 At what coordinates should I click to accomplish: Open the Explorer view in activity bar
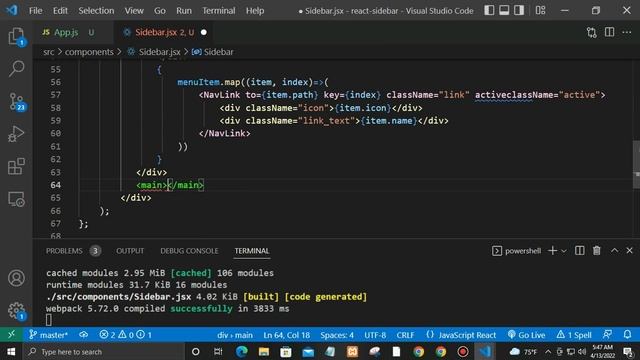coord(16,37)
